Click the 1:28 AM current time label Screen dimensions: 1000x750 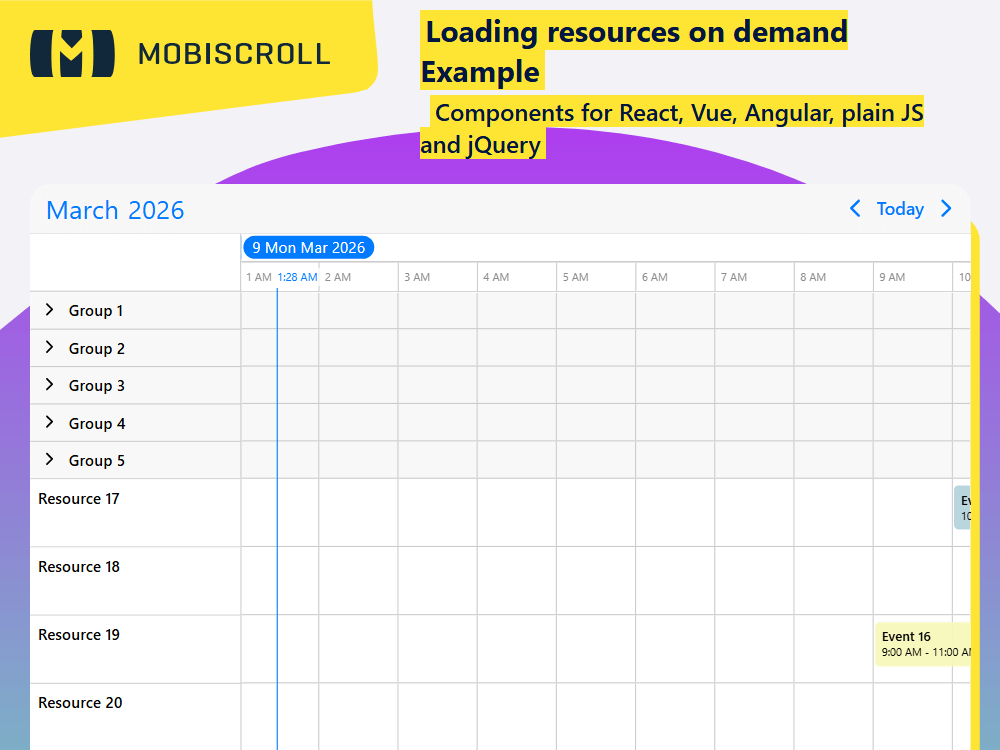pos(298,276)
